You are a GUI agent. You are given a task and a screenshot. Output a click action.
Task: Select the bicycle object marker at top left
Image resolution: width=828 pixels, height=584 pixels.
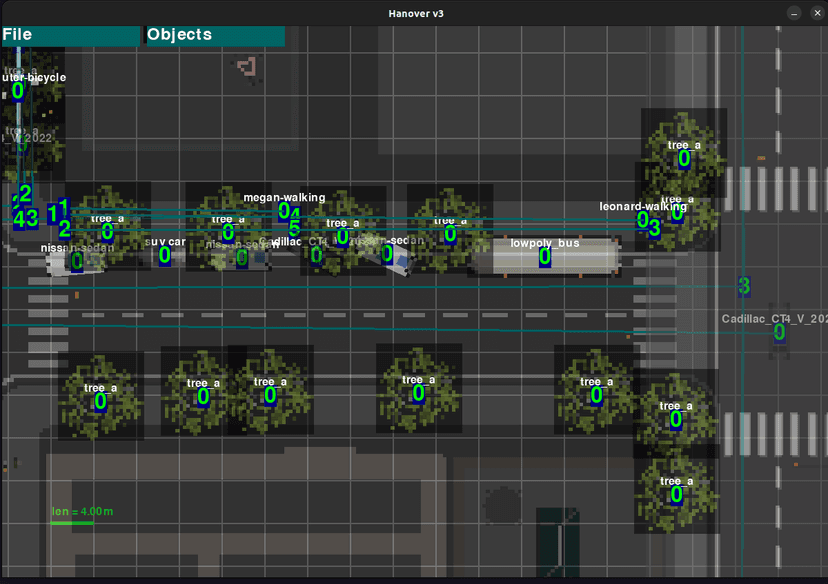(18, 92)
